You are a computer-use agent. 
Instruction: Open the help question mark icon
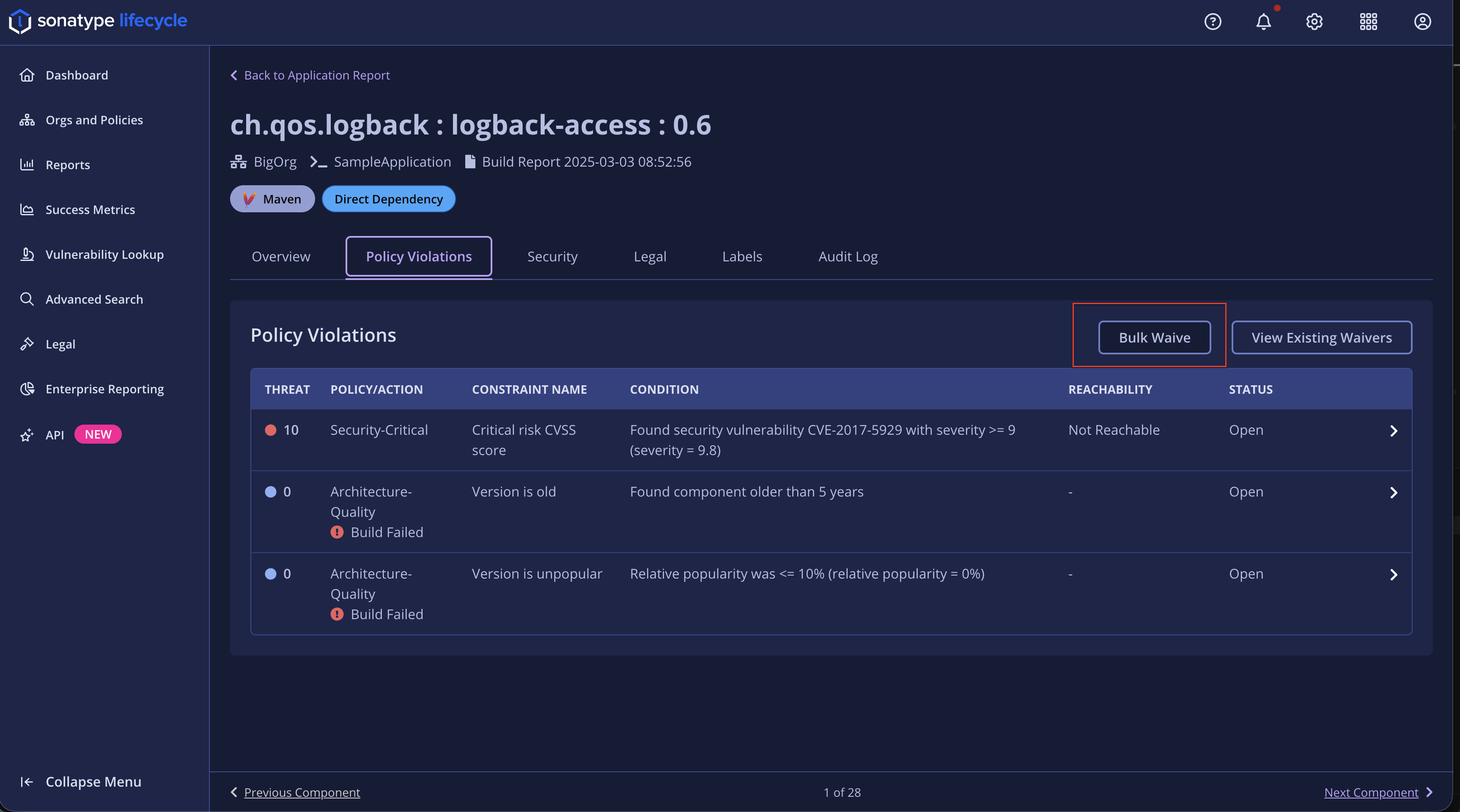[x=1212, y=22]
